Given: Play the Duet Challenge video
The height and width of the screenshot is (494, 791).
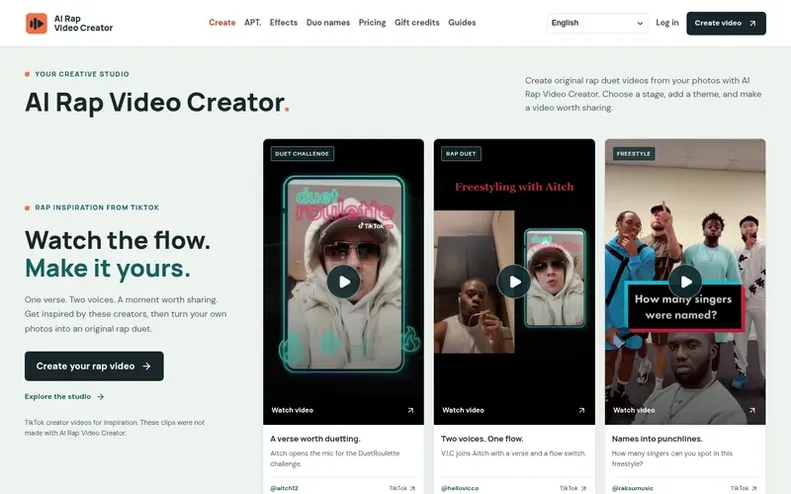Looking at the screenshot, I should point(344,282).
